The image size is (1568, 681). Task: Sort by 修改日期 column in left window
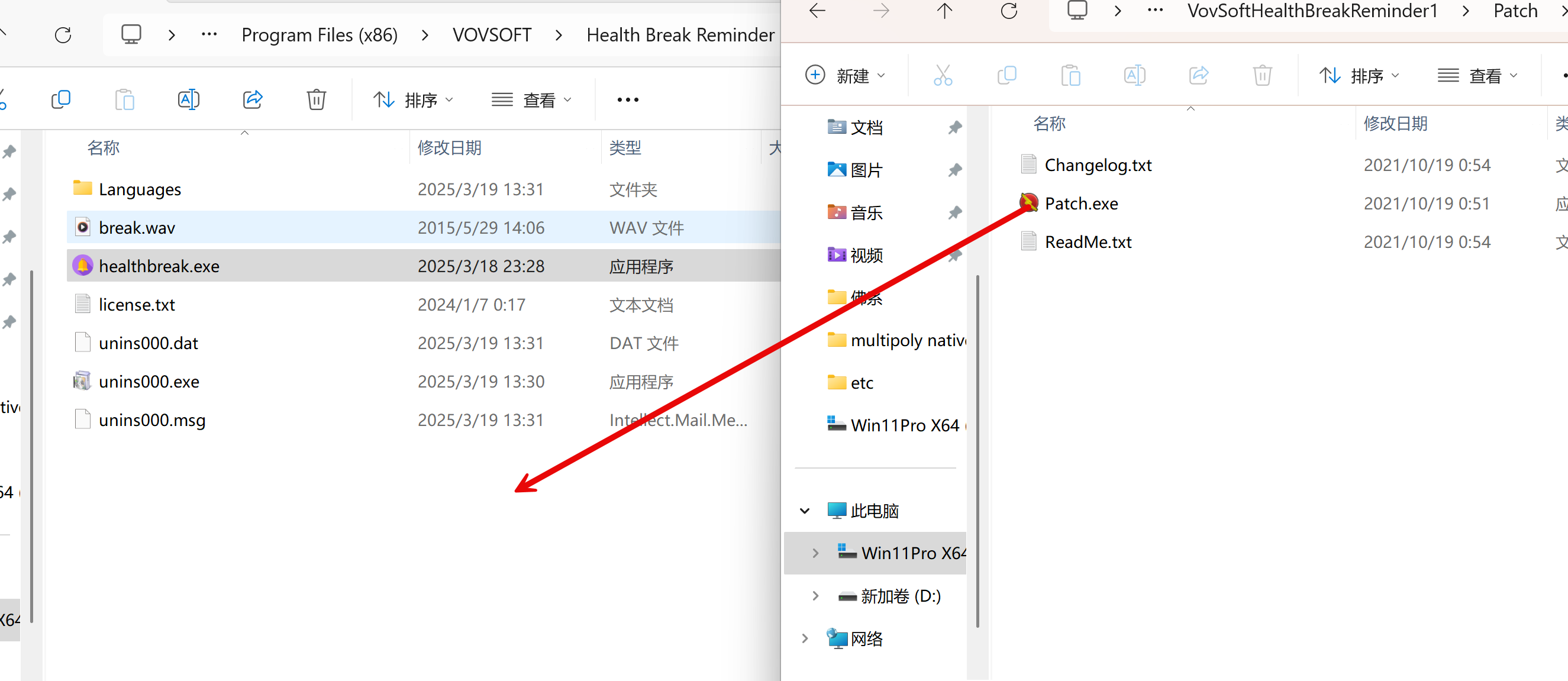(x=449, y=147)
